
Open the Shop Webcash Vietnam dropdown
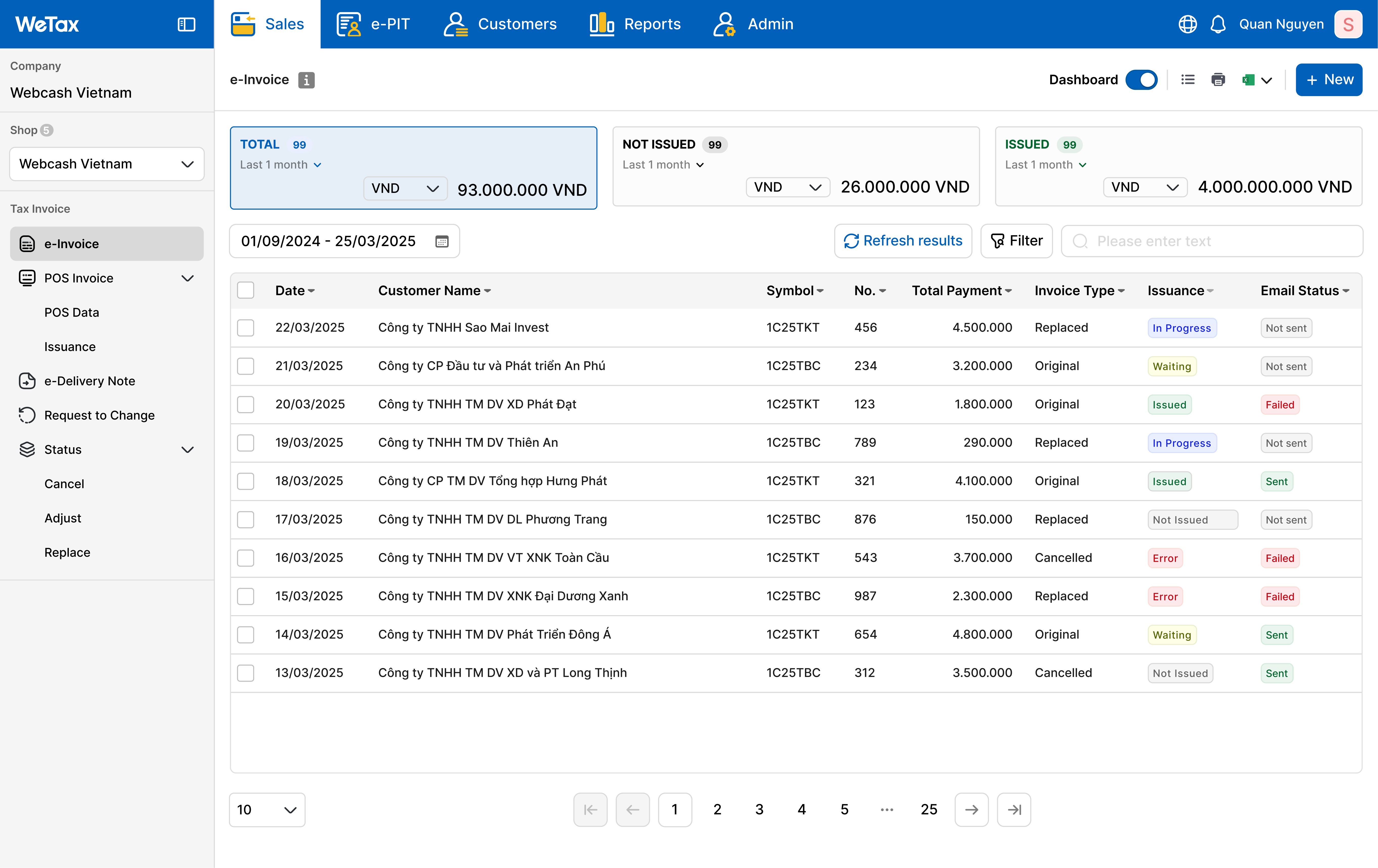pyautogui.click(x=107, y=164)
